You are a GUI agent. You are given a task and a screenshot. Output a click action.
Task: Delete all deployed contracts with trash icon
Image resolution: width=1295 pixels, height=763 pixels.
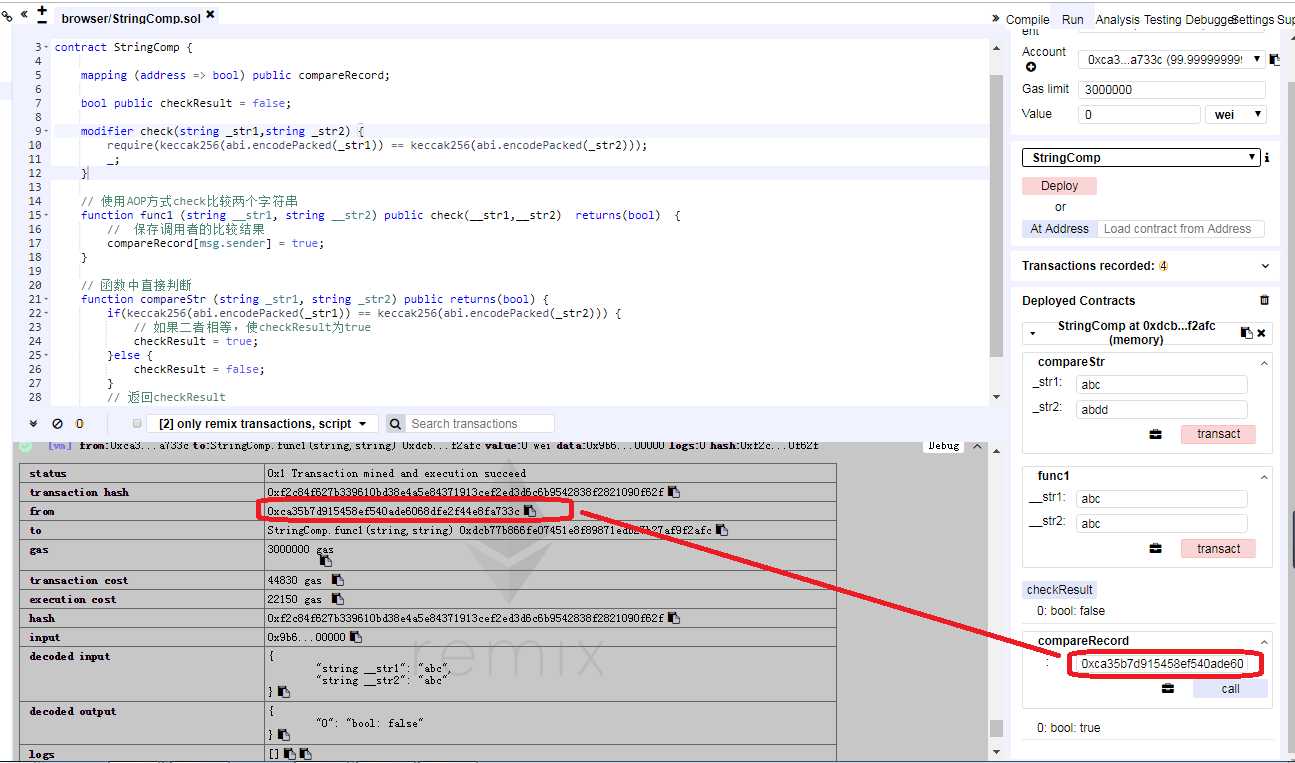[1265, 300]
